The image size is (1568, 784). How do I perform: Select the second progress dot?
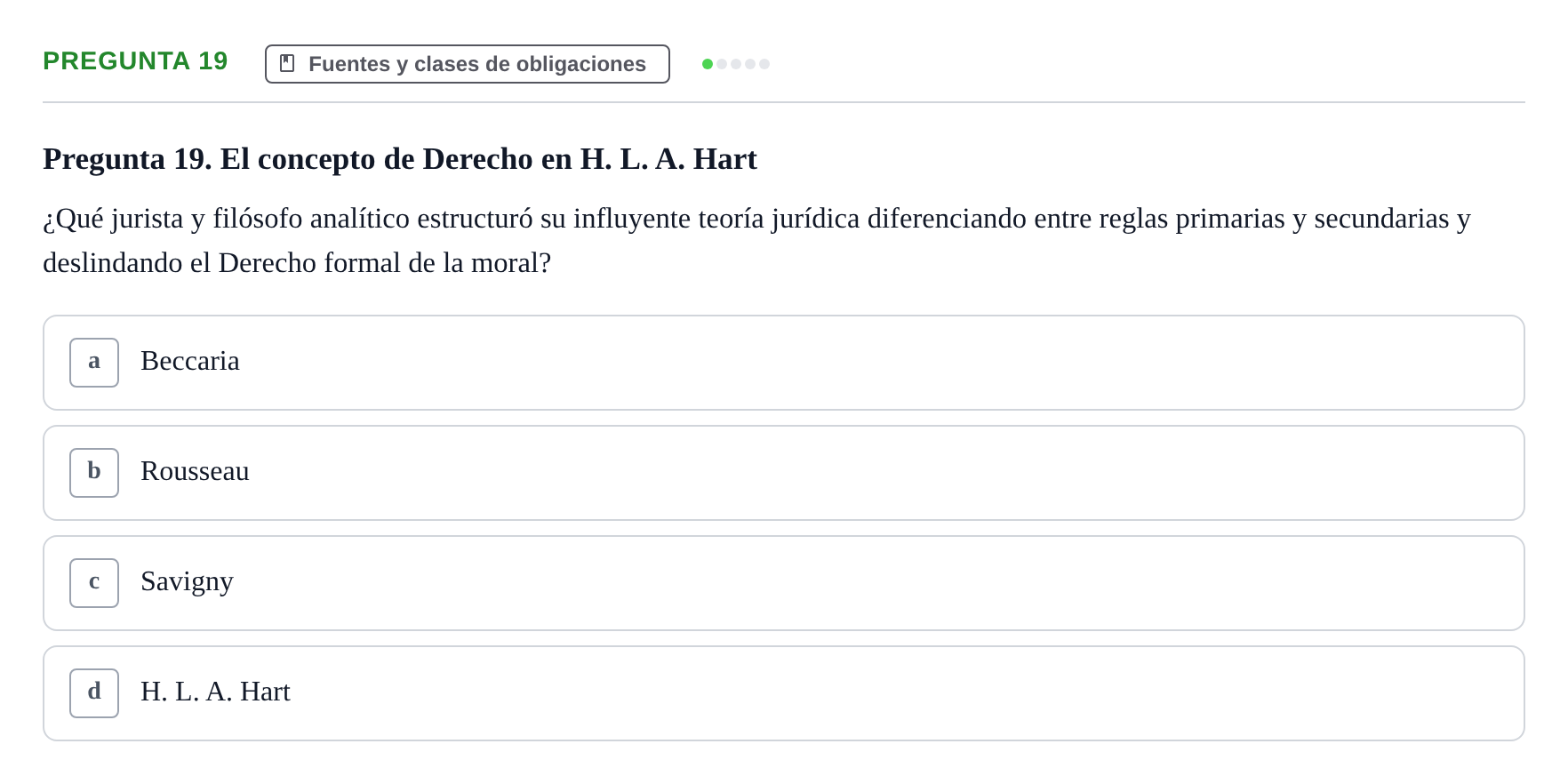722,64
